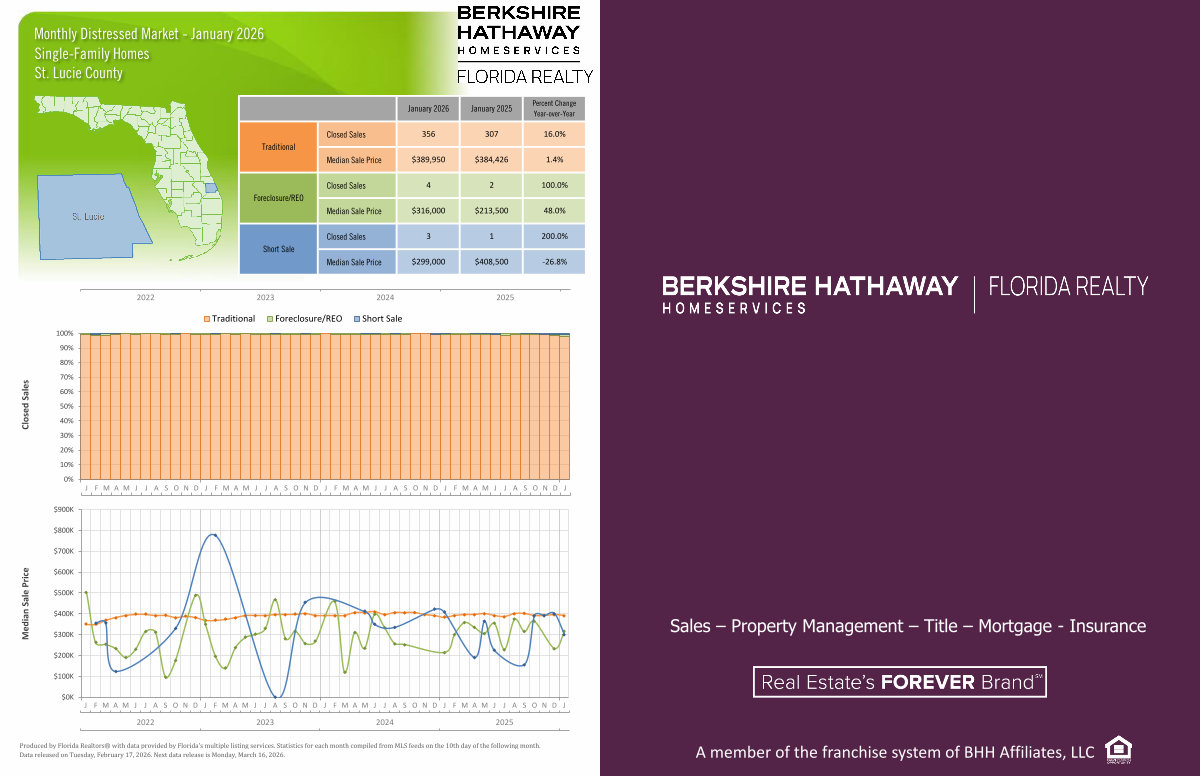This screenshot has width=1200, height=776.
Task: Select the January 2026 column header
Action: (428, 108)
